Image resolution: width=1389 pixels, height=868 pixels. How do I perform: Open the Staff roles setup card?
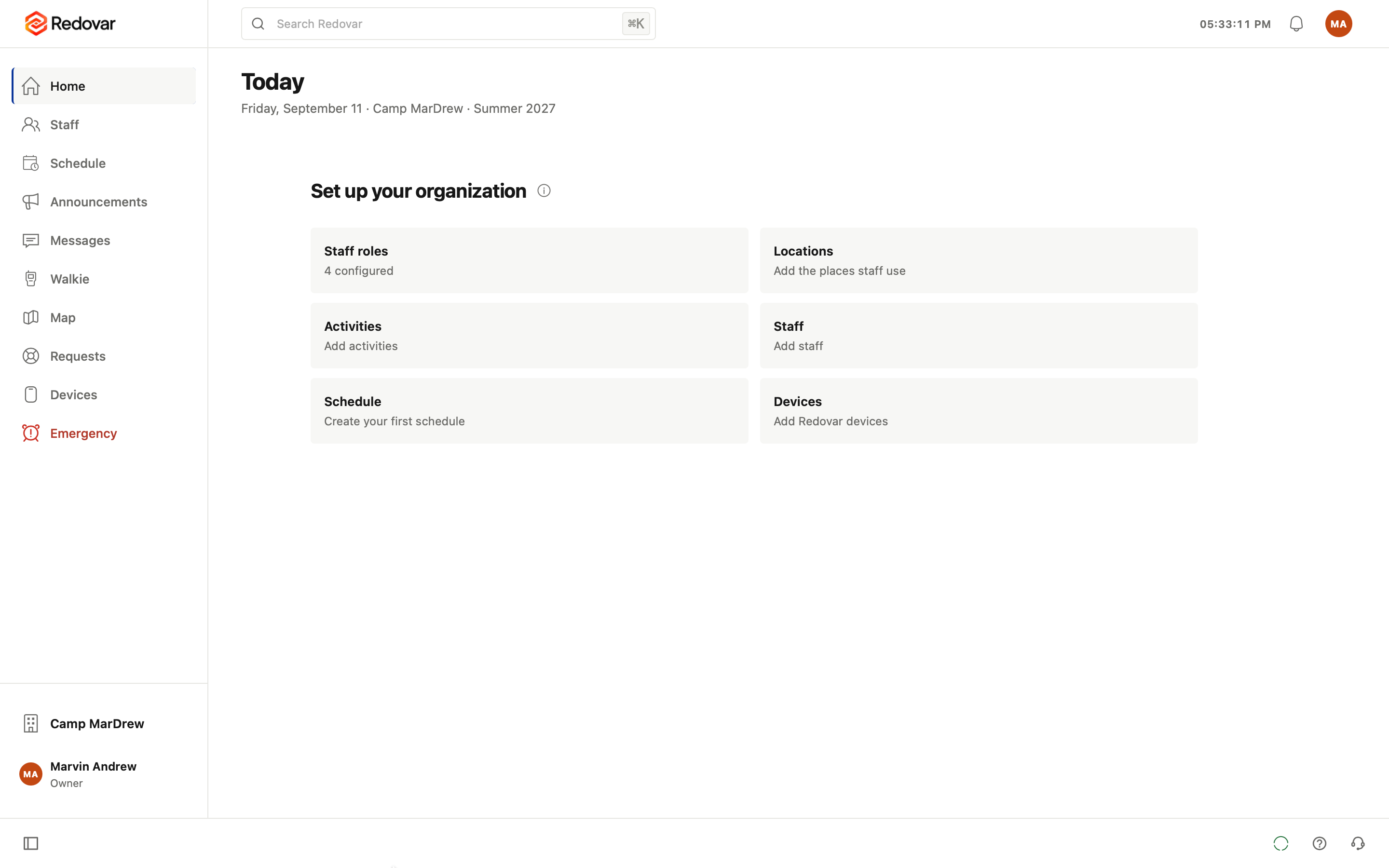point(529,260)
